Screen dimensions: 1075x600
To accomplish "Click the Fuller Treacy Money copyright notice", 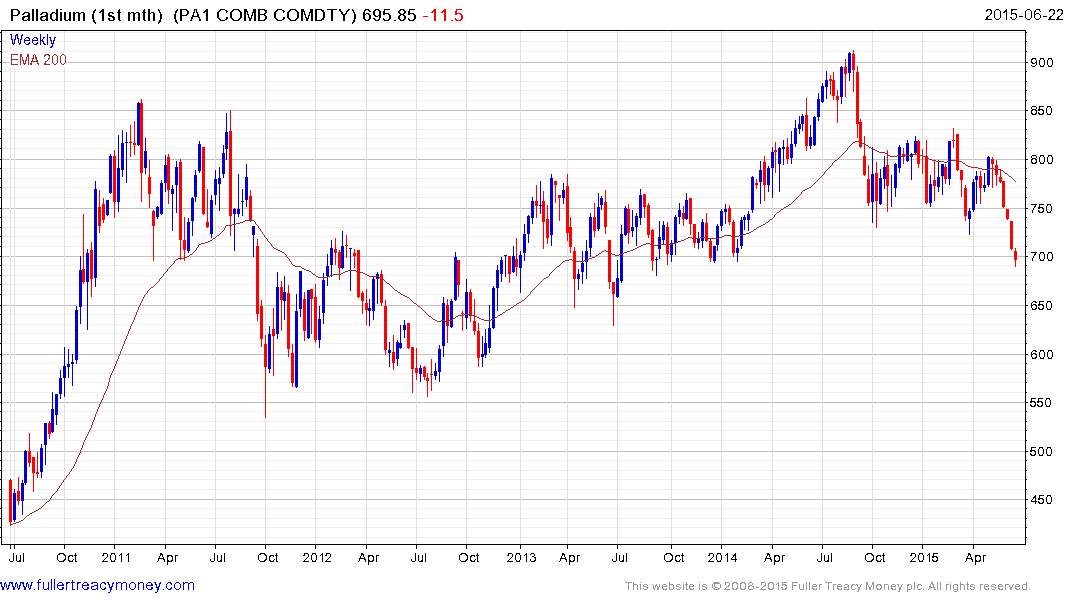I will (x=828, y=586).
